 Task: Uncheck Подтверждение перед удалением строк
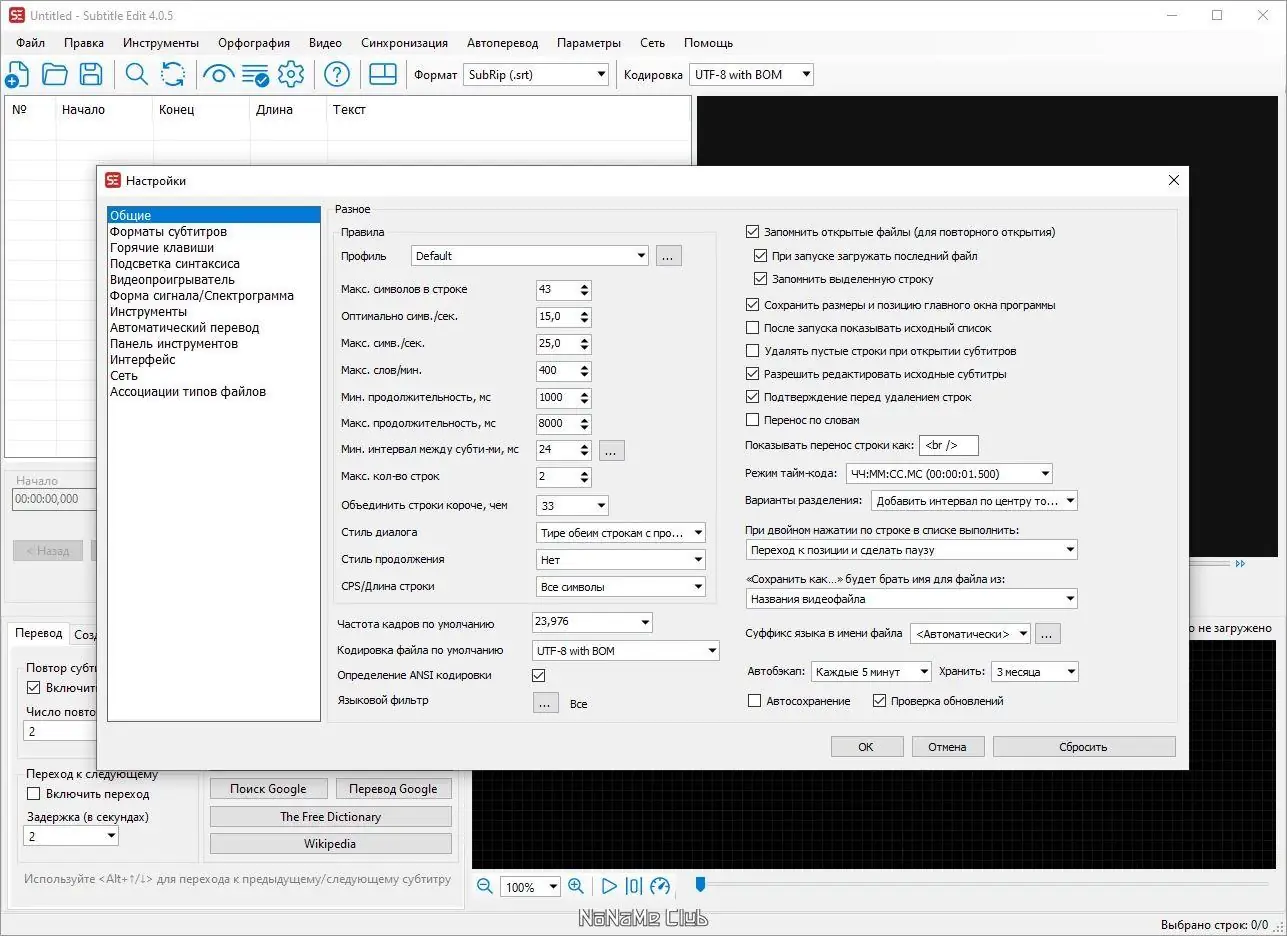pos(753,397)
